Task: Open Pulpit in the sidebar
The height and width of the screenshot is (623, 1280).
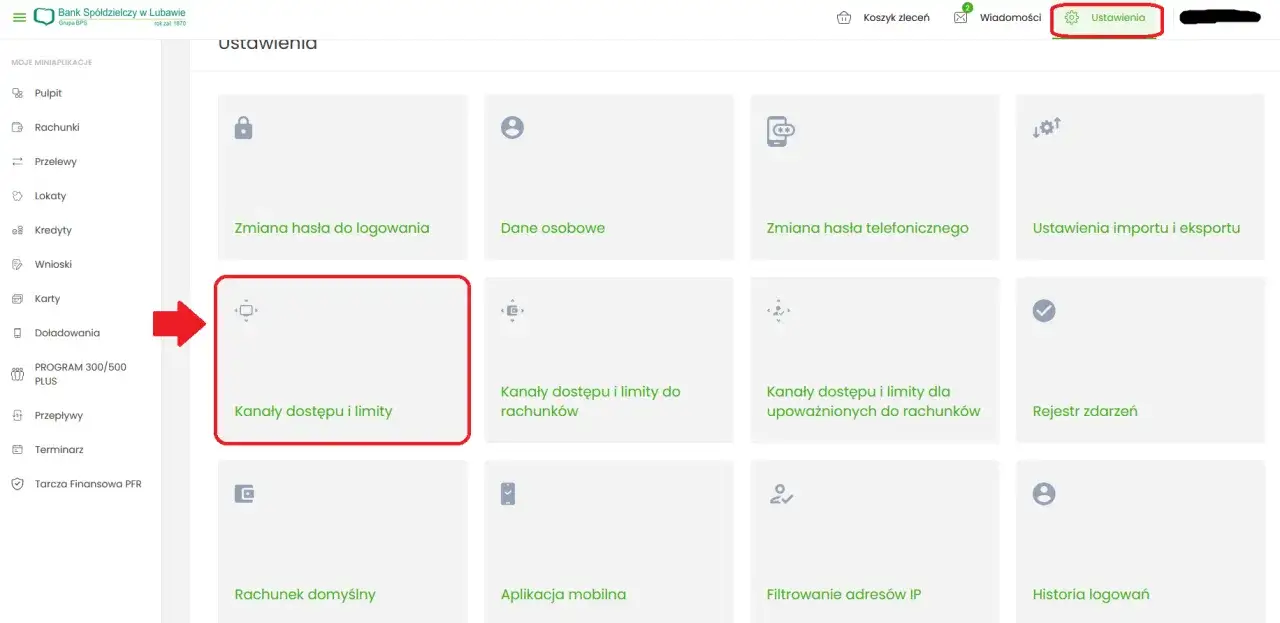Action: coord(48,93)
